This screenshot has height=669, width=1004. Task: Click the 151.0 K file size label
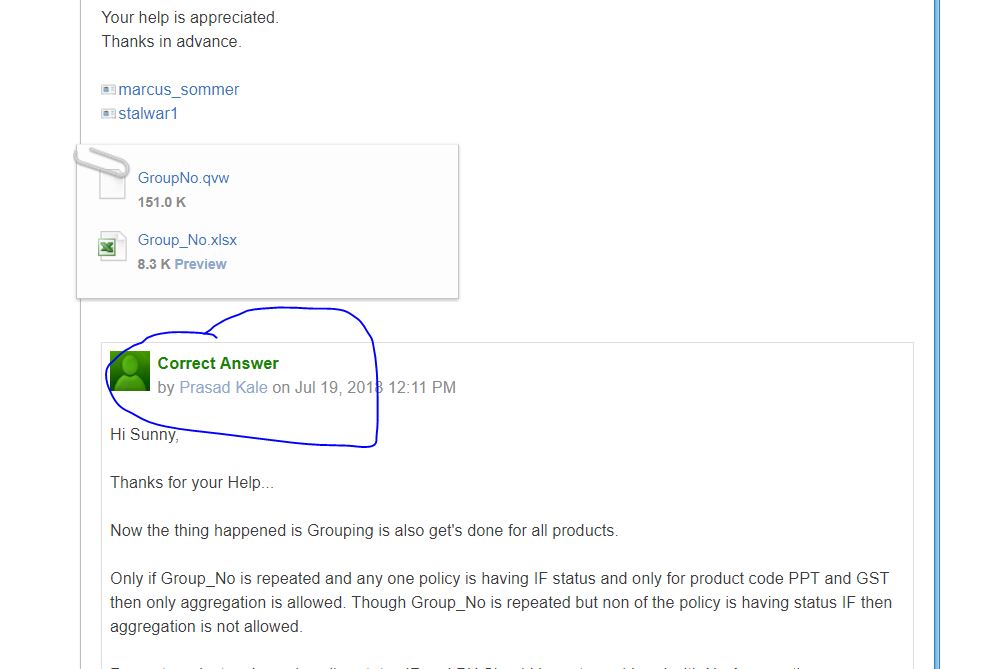162,202
